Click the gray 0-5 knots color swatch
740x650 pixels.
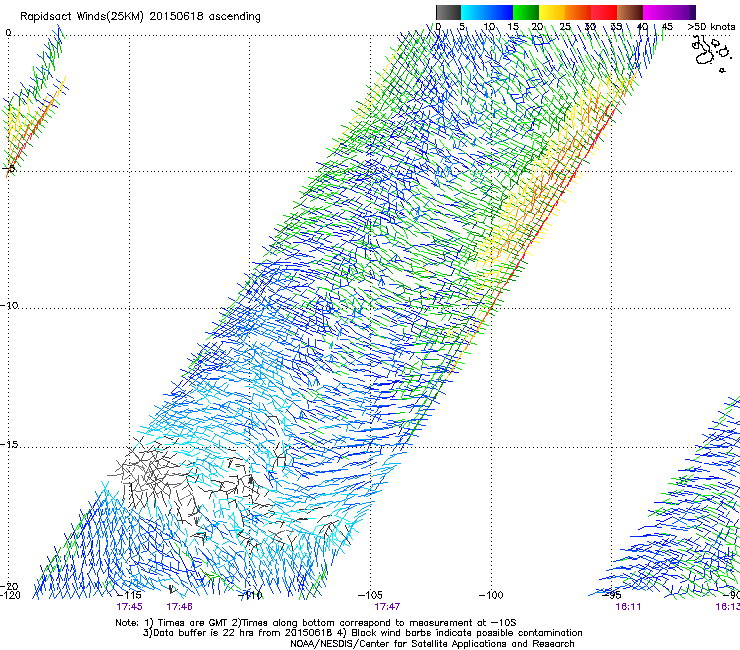tap(448, 12)
